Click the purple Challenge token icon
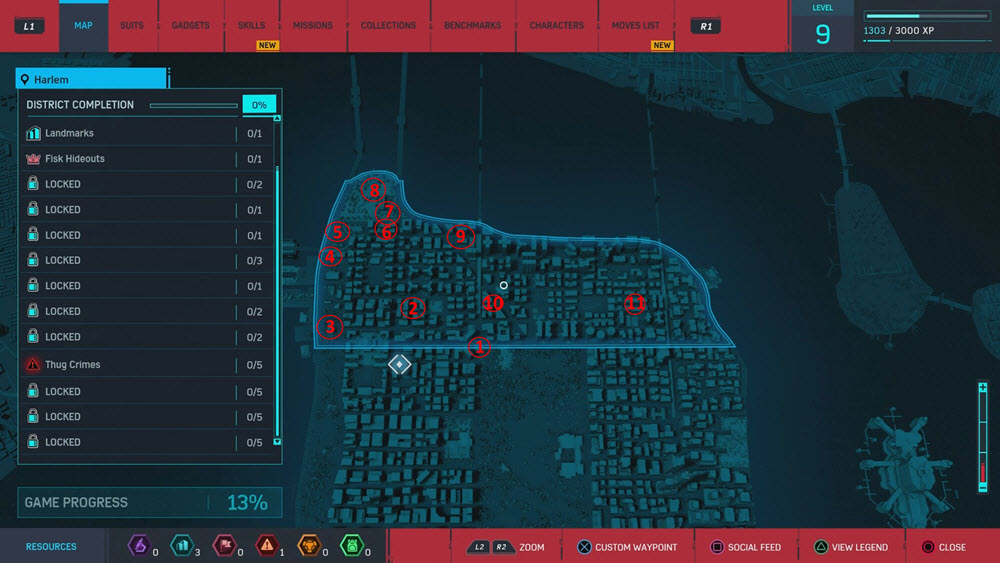 pos(139,545)
